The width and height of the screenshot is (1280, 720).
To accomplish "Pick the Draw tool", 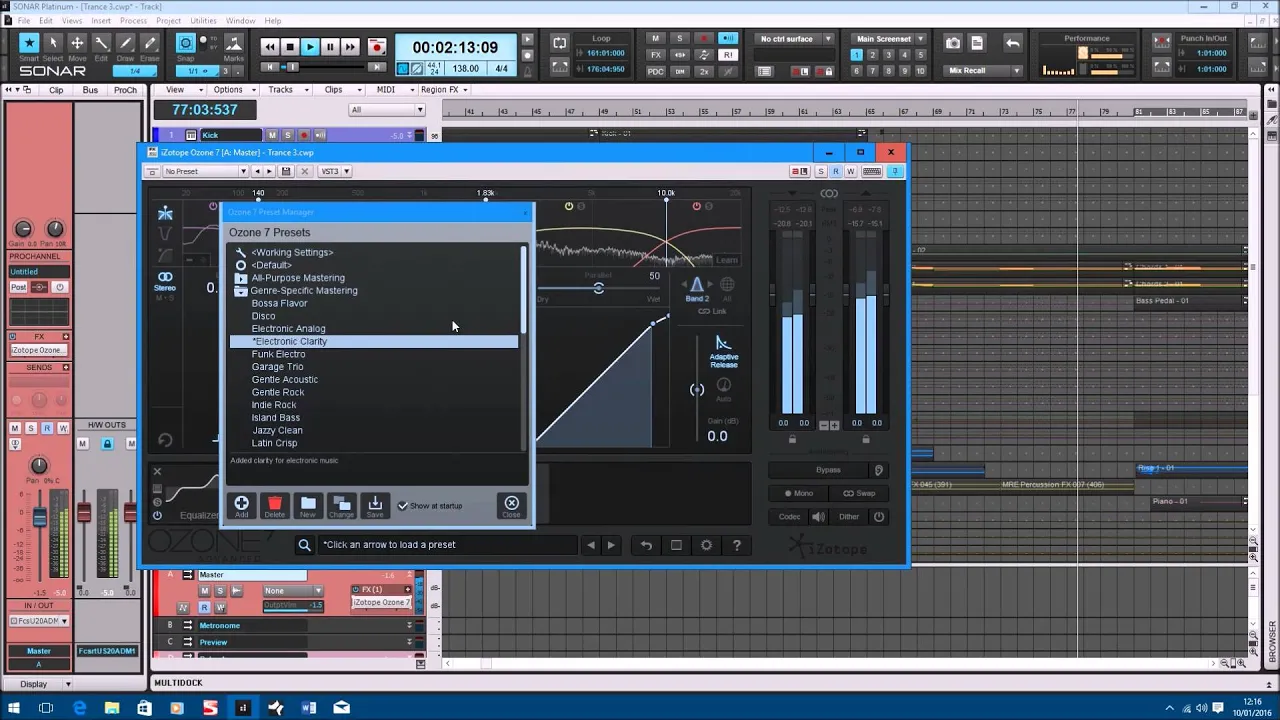I will click(125, 43).
